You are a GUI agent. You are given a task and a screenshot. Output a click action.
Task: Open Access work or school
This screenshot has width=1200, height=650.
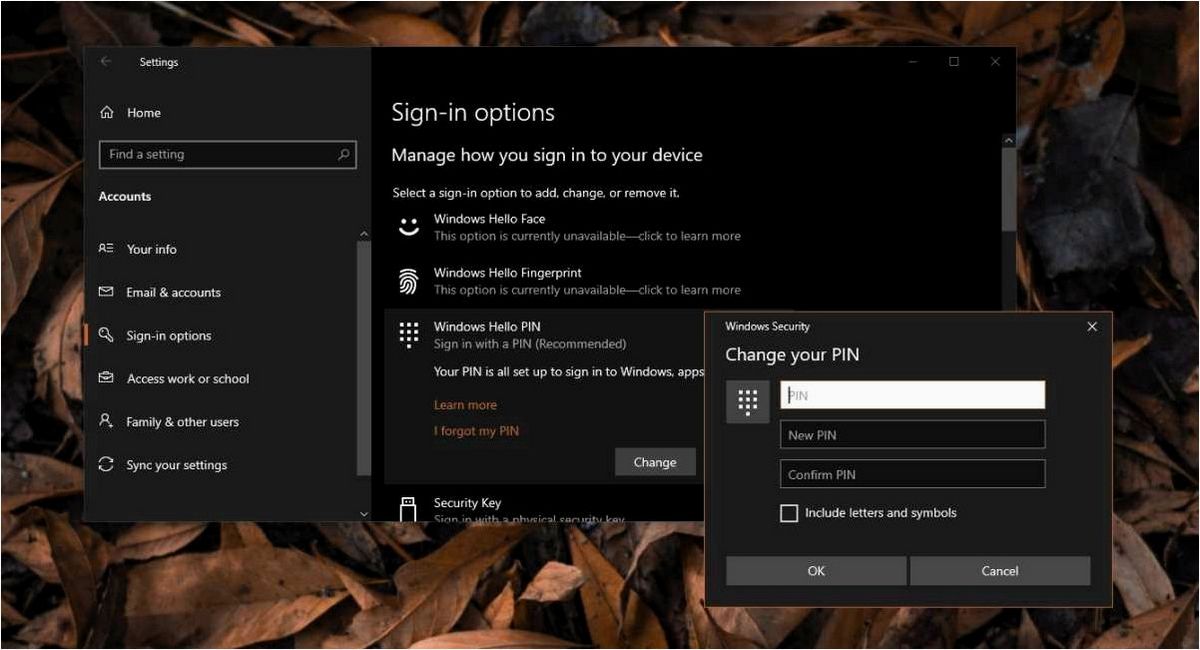[x=188, y=379]
